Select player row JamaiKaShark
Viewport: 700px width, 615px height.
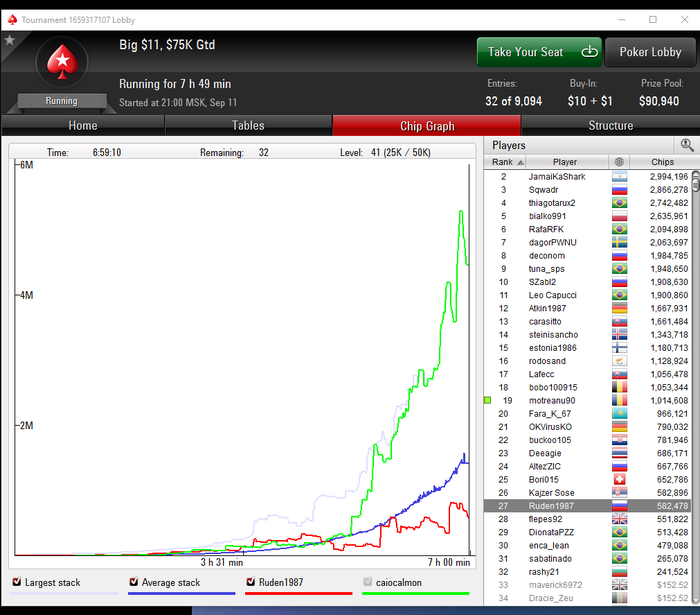[588, 177]
